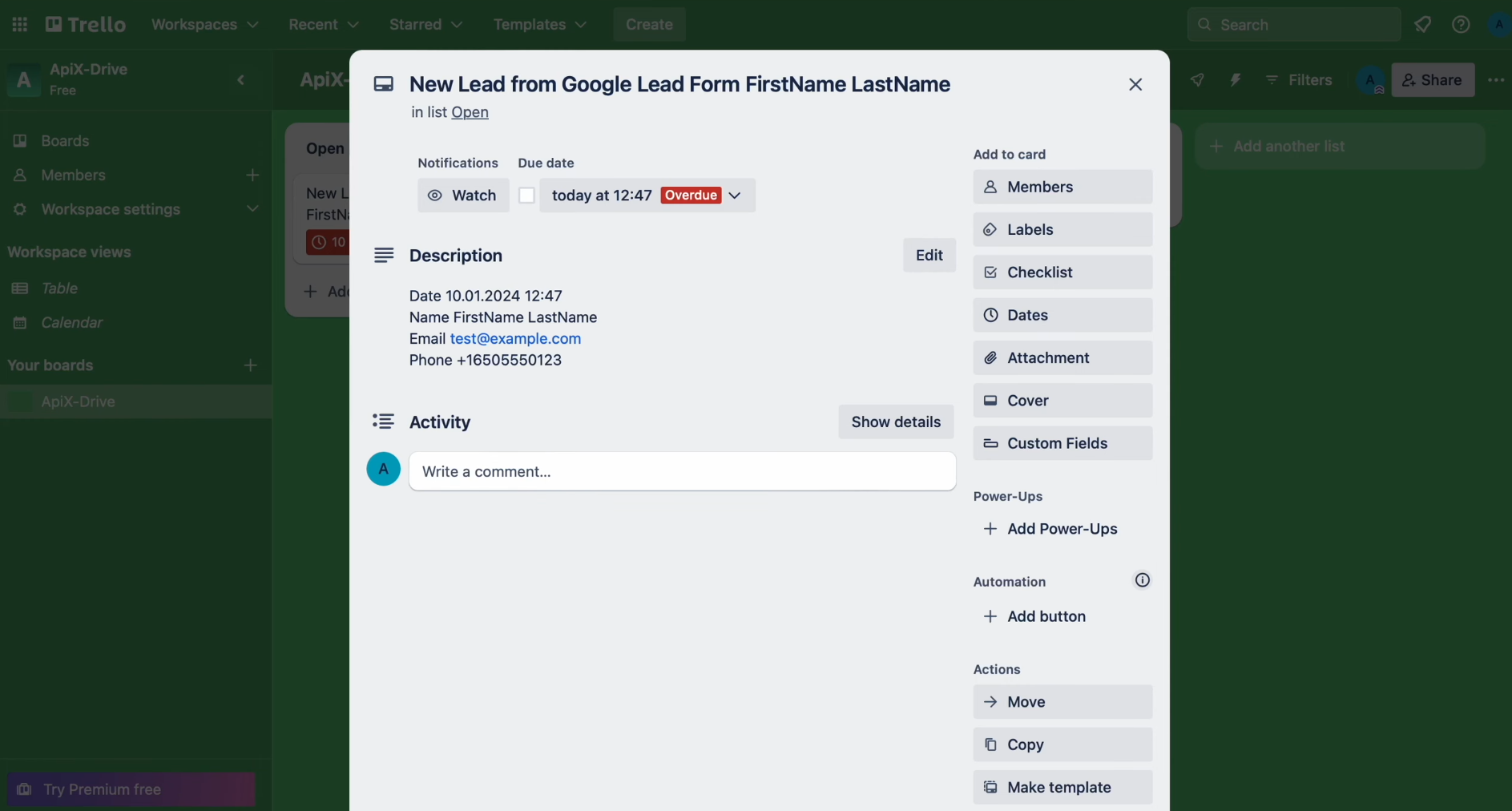Click the test@example.com email link
The height and width of the screenshot is (811, 1512).
[515, 338]
